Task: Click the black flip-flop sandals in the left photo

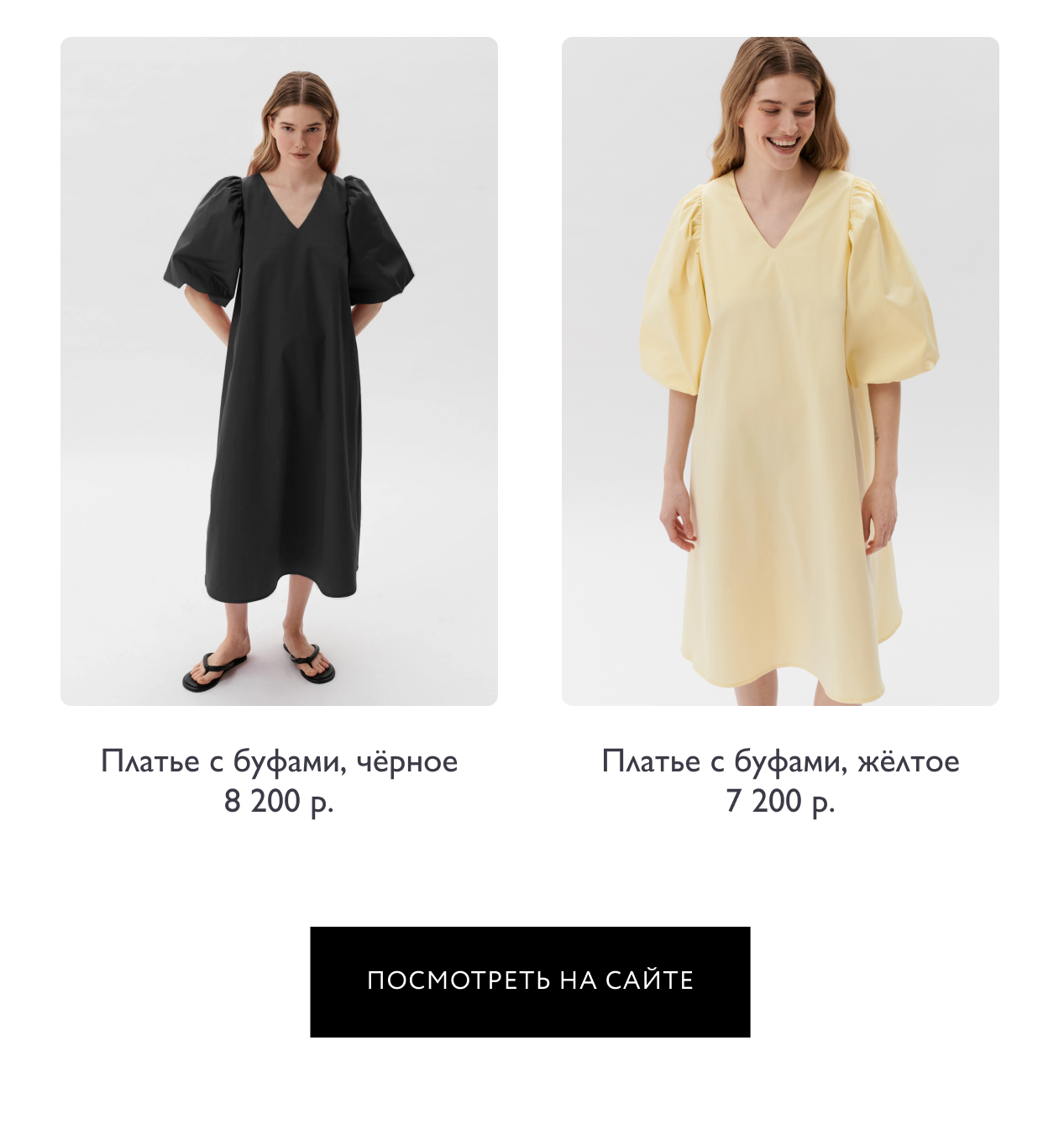Action: click(x=259, y=667)
